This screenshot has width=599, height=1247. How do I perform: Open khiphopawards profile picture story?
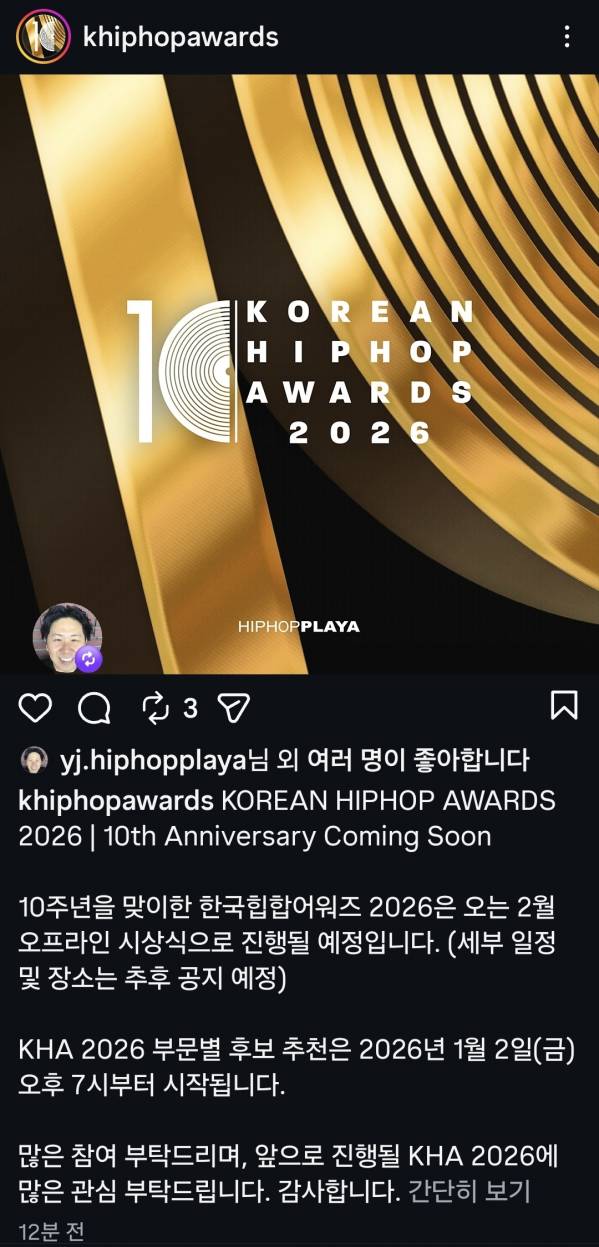point(43,37)
